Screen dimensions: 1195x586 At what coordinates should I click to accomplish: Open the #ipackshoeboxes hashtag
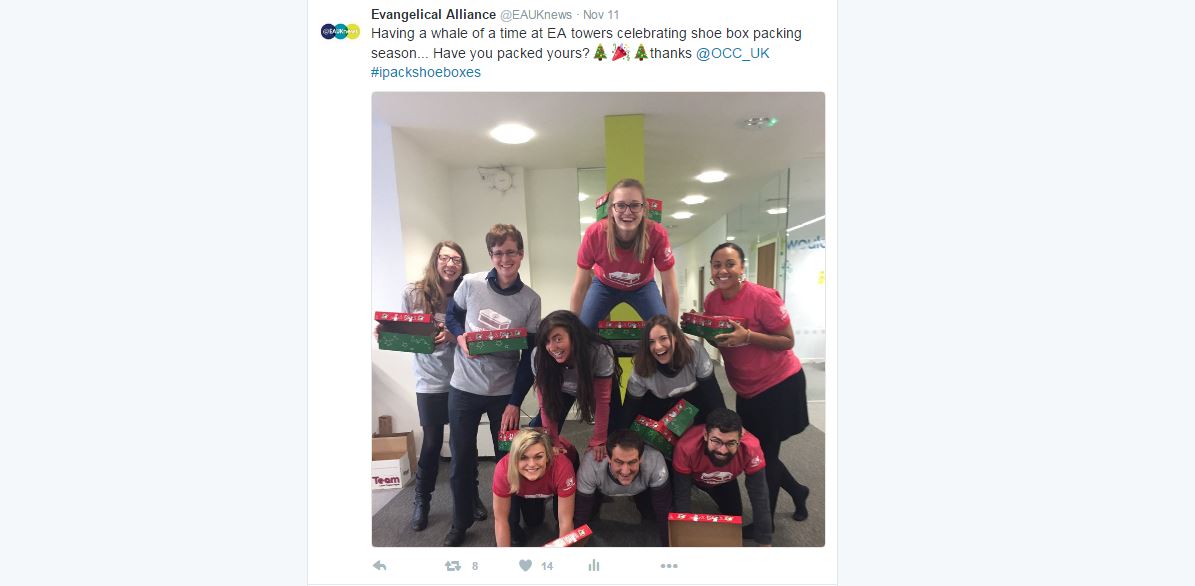click(426, 72)
